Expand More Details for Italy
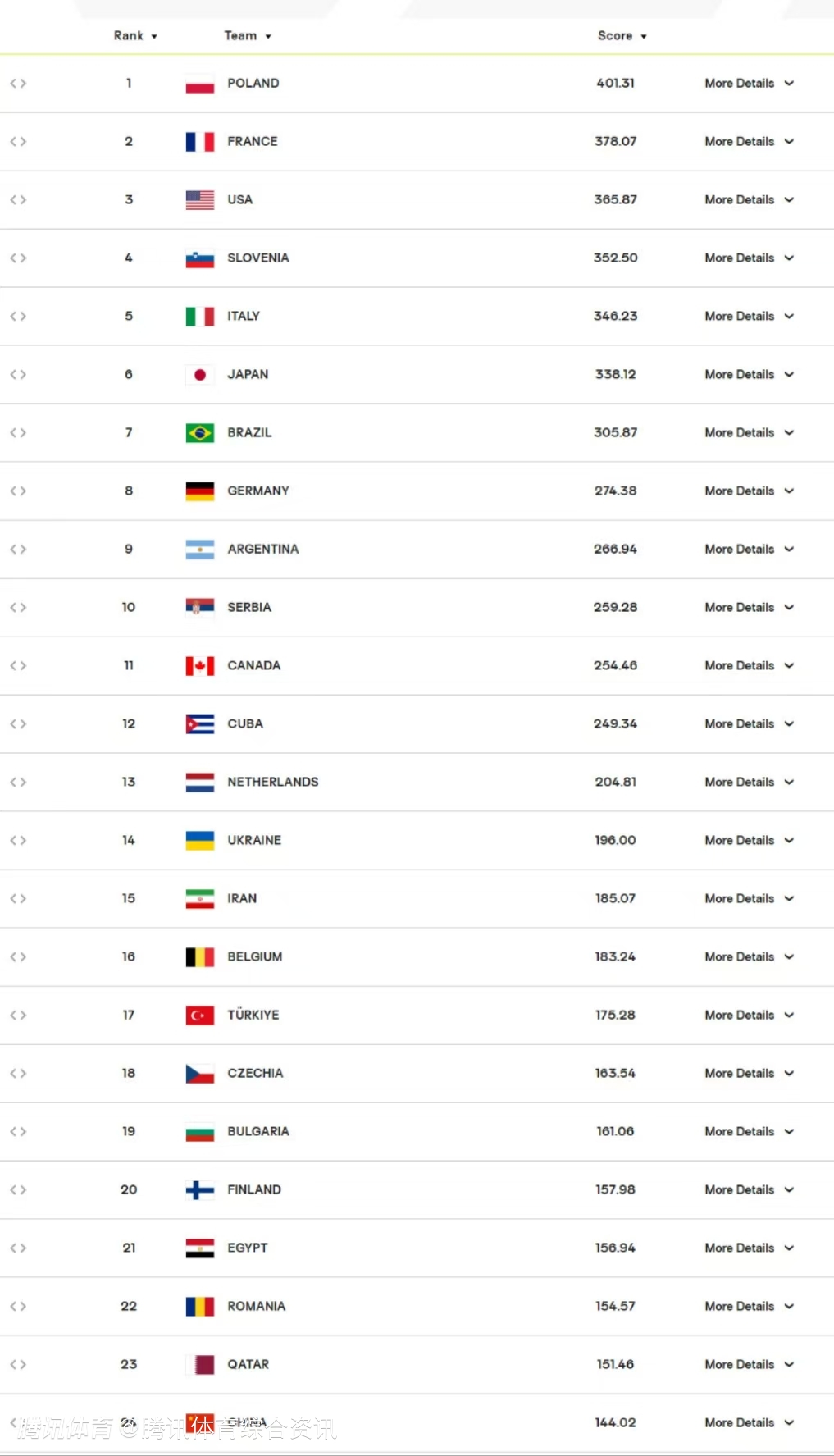This screenshot has height=1456, width=834. tap(750, 317)
